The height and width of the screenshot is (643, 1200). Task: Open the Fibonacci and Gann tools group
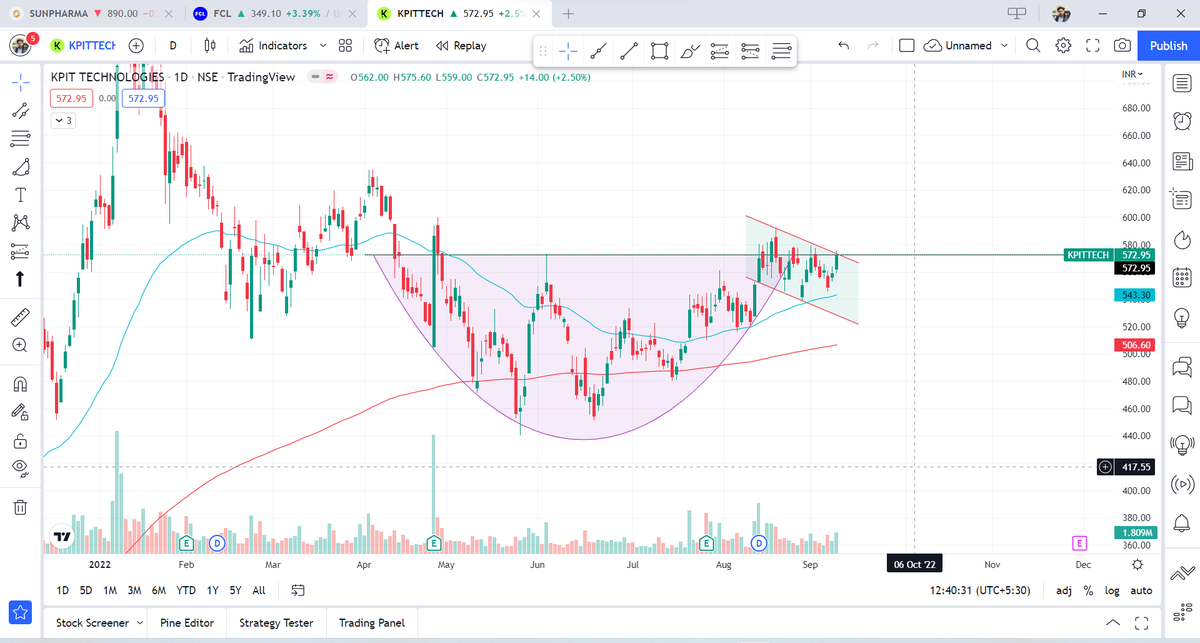pyautogui.click(x=20, y=139)
